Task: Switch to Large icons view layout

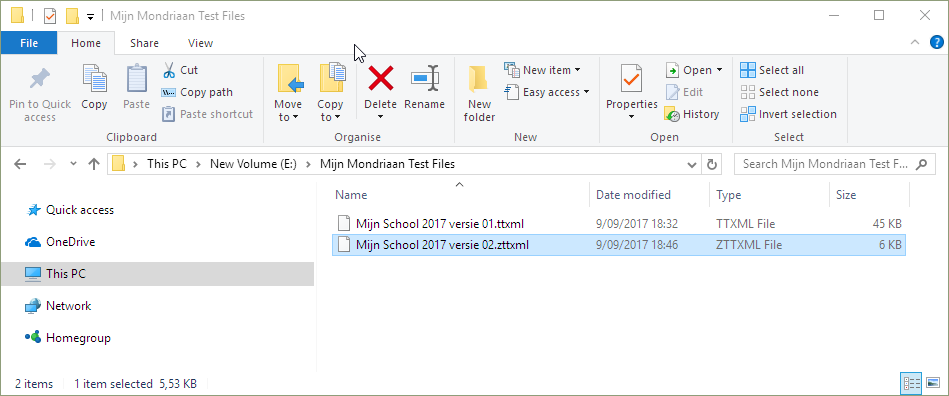Action: [933, 383]
